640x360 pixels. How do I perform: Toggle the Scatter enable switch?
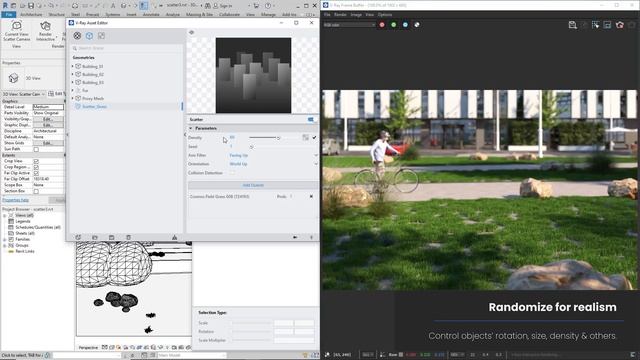tap(311, 120)
